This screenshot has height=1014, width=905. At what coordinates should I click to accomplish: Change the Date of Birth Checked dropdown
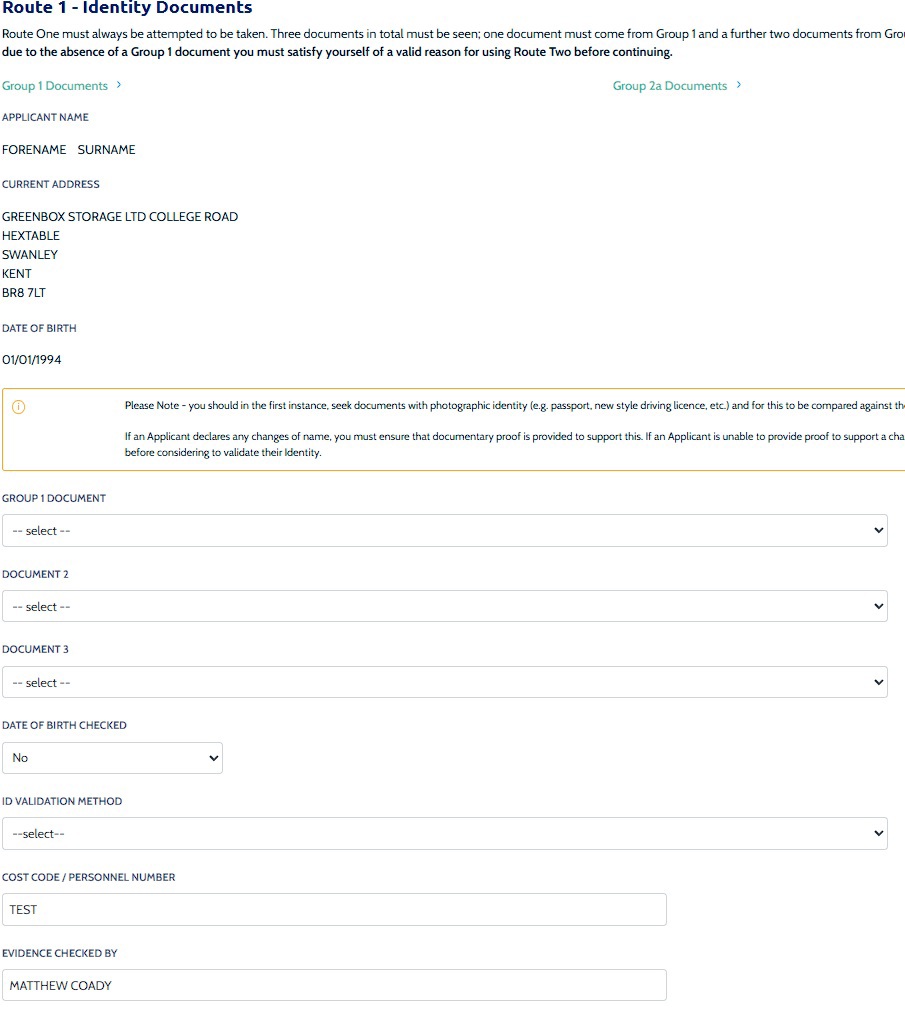pos(112,758)
